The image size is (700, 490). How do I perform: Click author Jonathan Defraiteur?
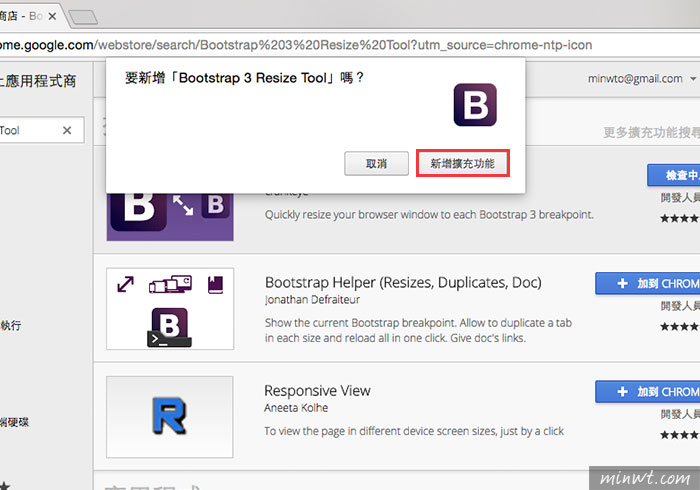pyautogui.click(x=312, y=299)
